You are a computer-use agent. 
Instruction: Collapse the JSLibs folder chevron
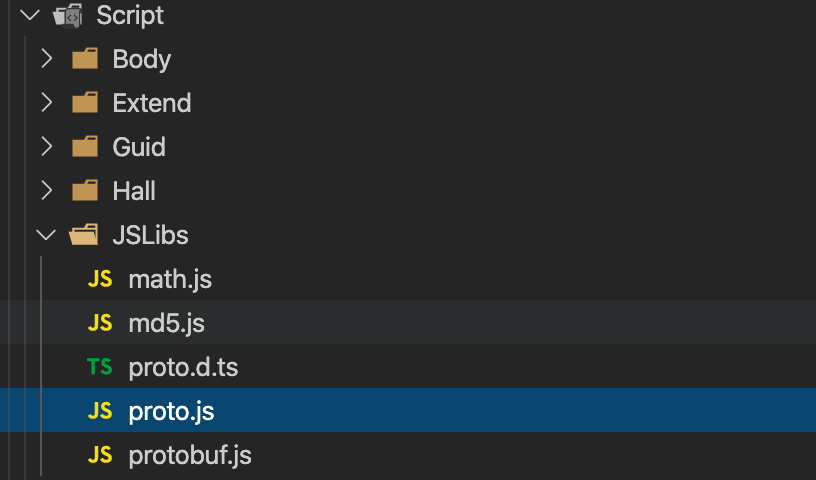pyautogui.click(x=45, y=236)
